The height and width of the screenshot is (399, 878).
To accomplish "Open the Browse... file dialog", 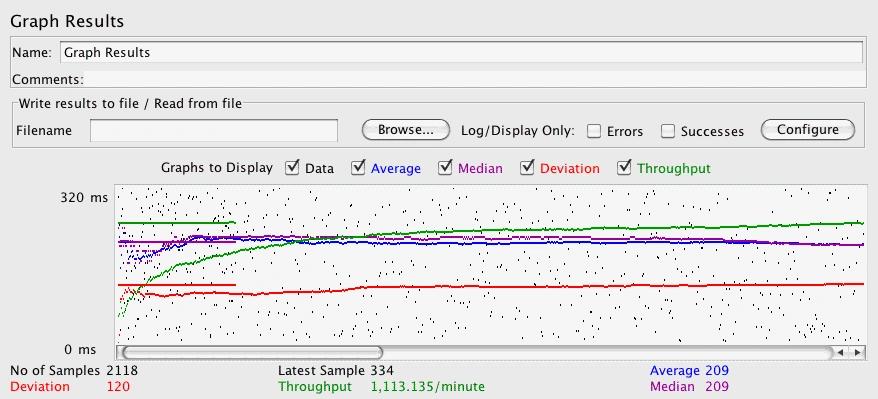I will (406, 130).
